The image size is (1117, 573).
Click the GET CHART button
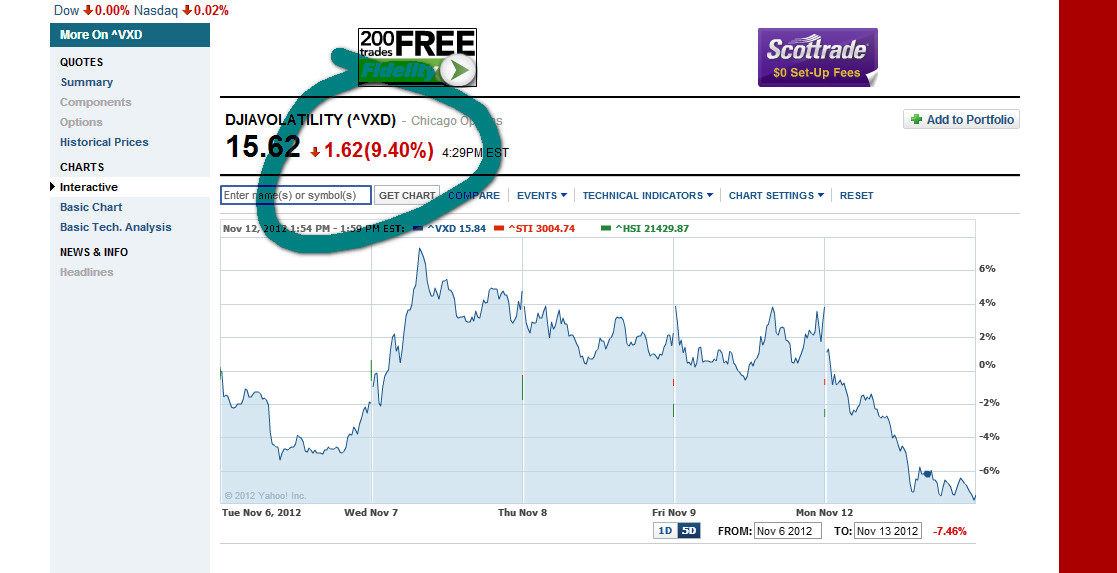click(407, 195)
